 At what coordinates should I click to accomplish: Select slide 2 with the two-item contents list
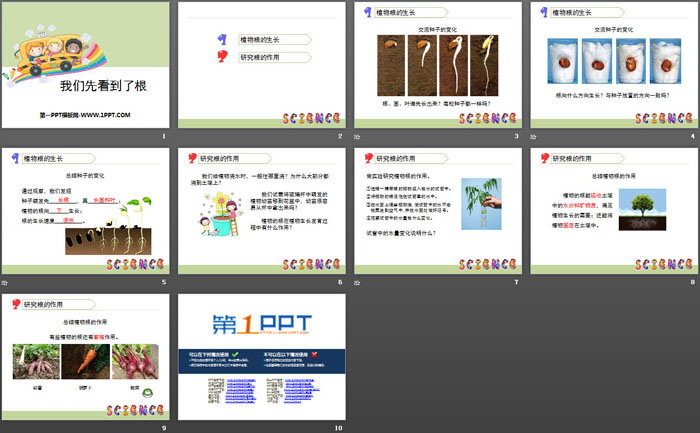tap(262, 65)
